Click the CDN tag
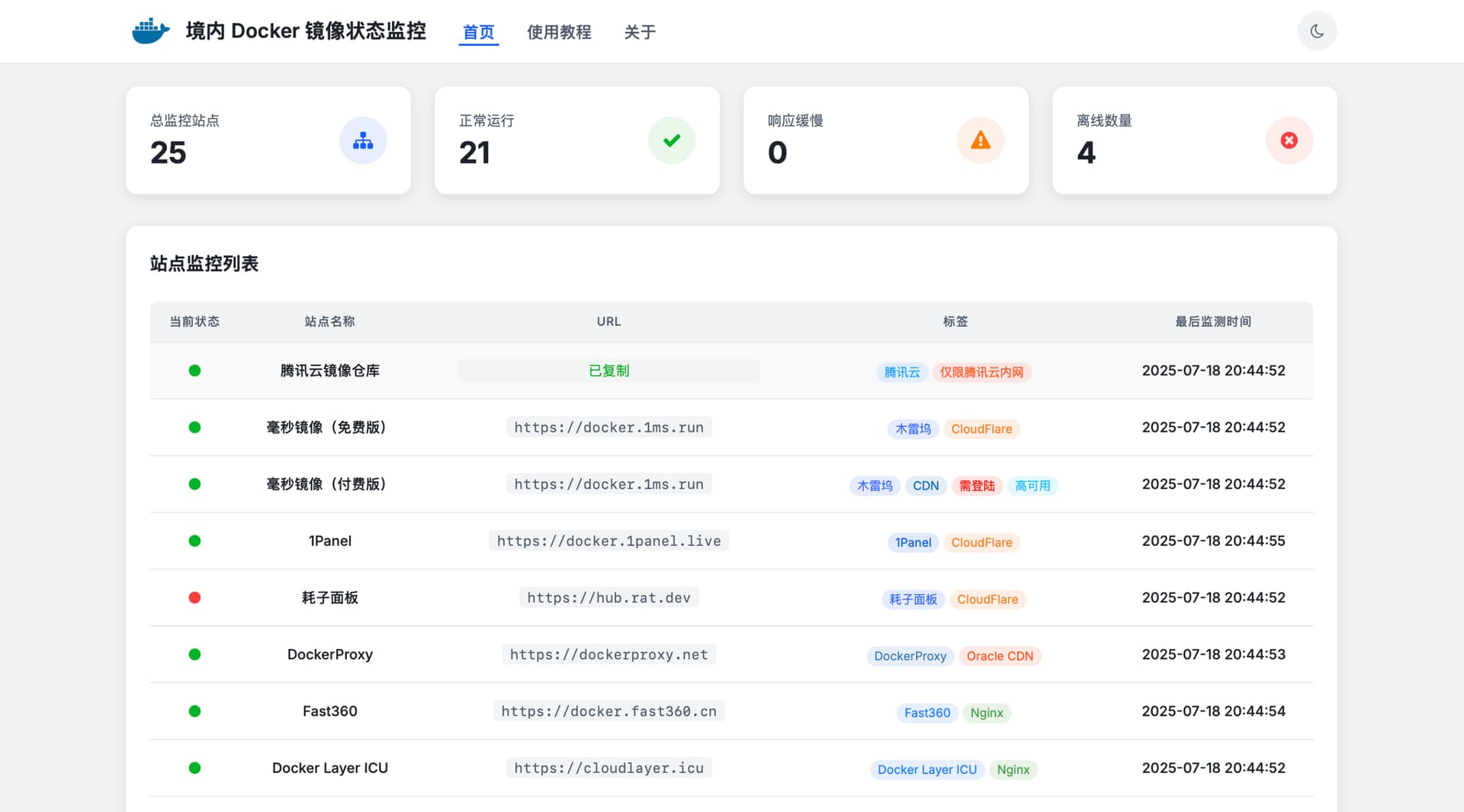This screenshot has width=1464, height=812. point(926,486)
